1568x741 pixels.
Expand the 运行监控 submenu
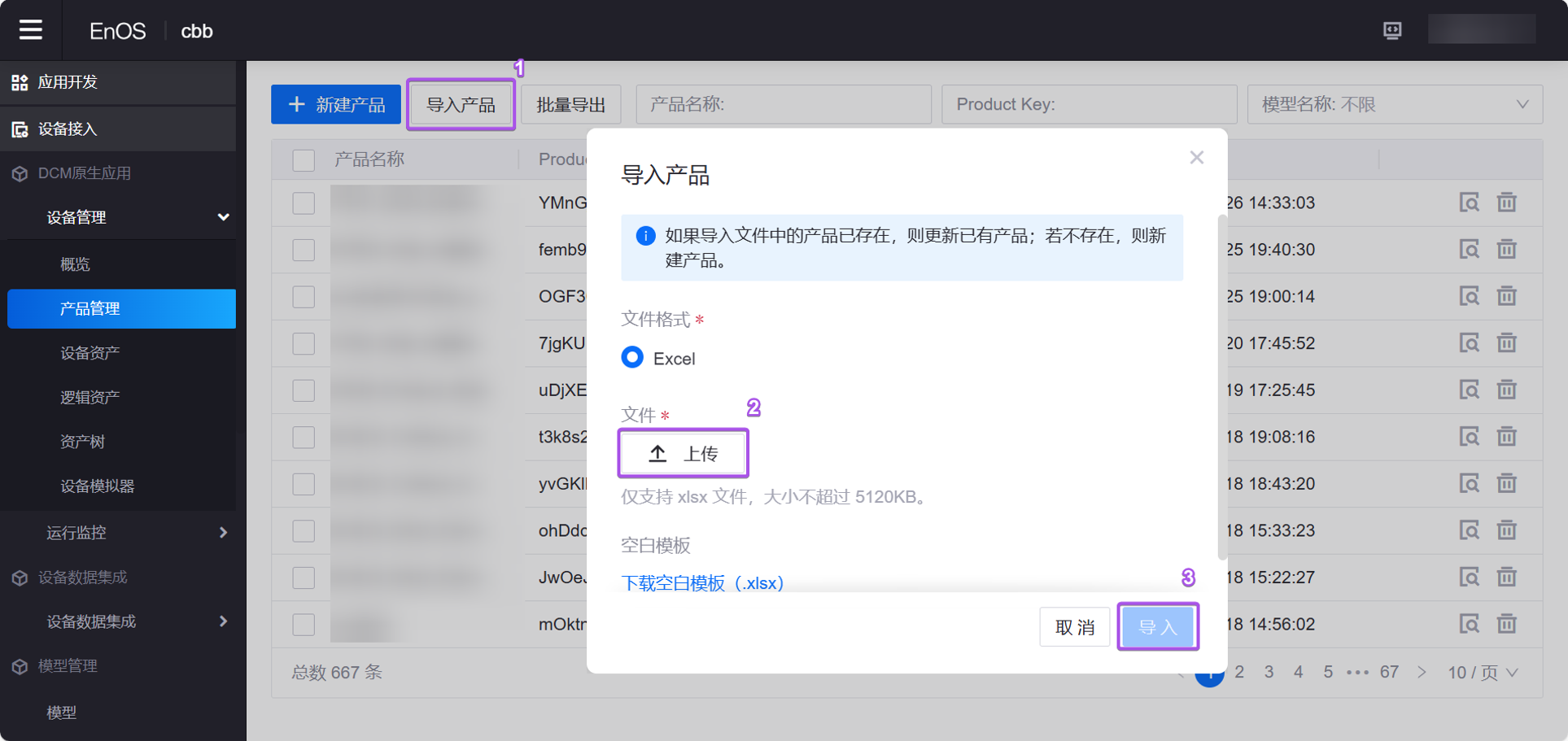[x=222, y=533]
